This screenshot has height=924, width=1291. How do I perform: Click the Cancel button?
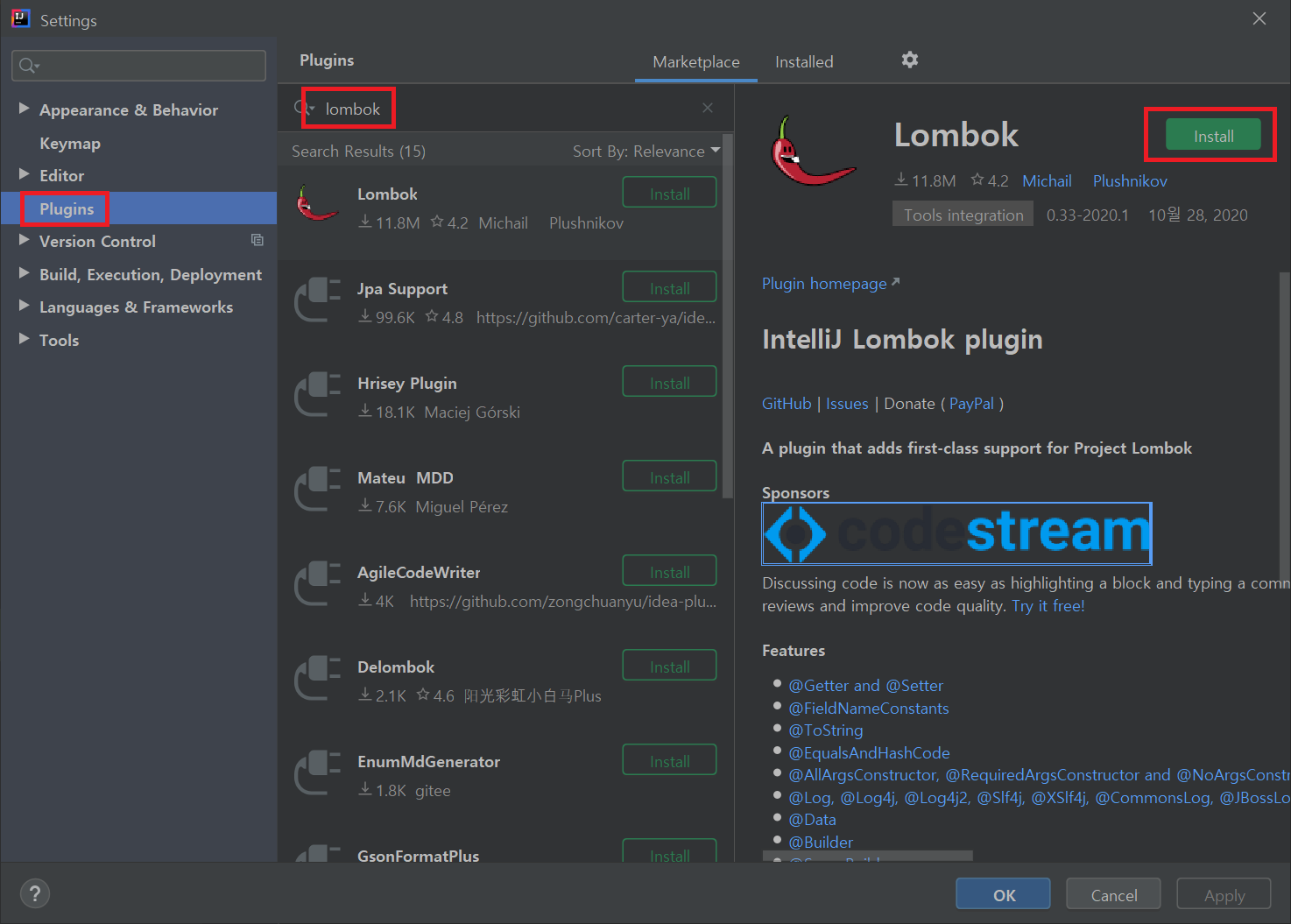(x=1113, y=894)
